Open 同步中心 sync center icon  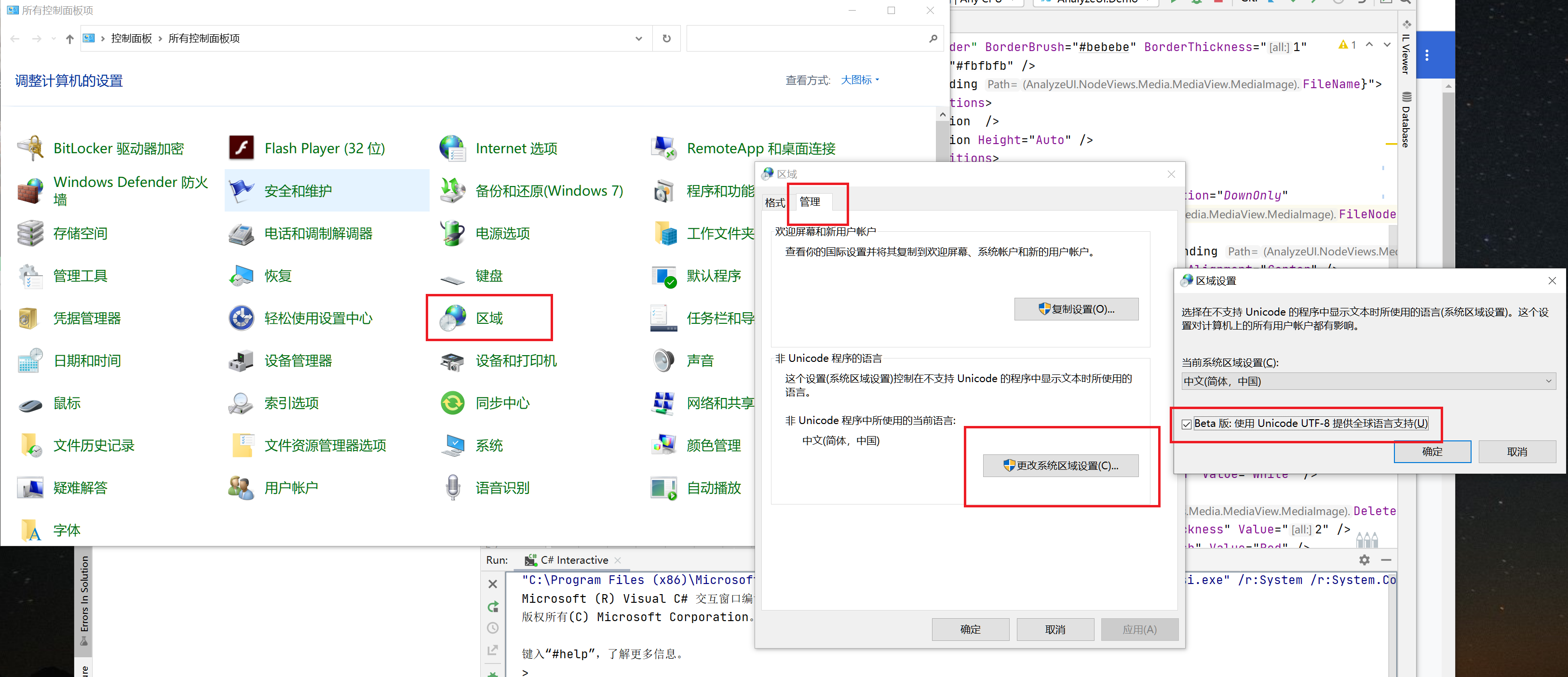(x=453, y=403)
